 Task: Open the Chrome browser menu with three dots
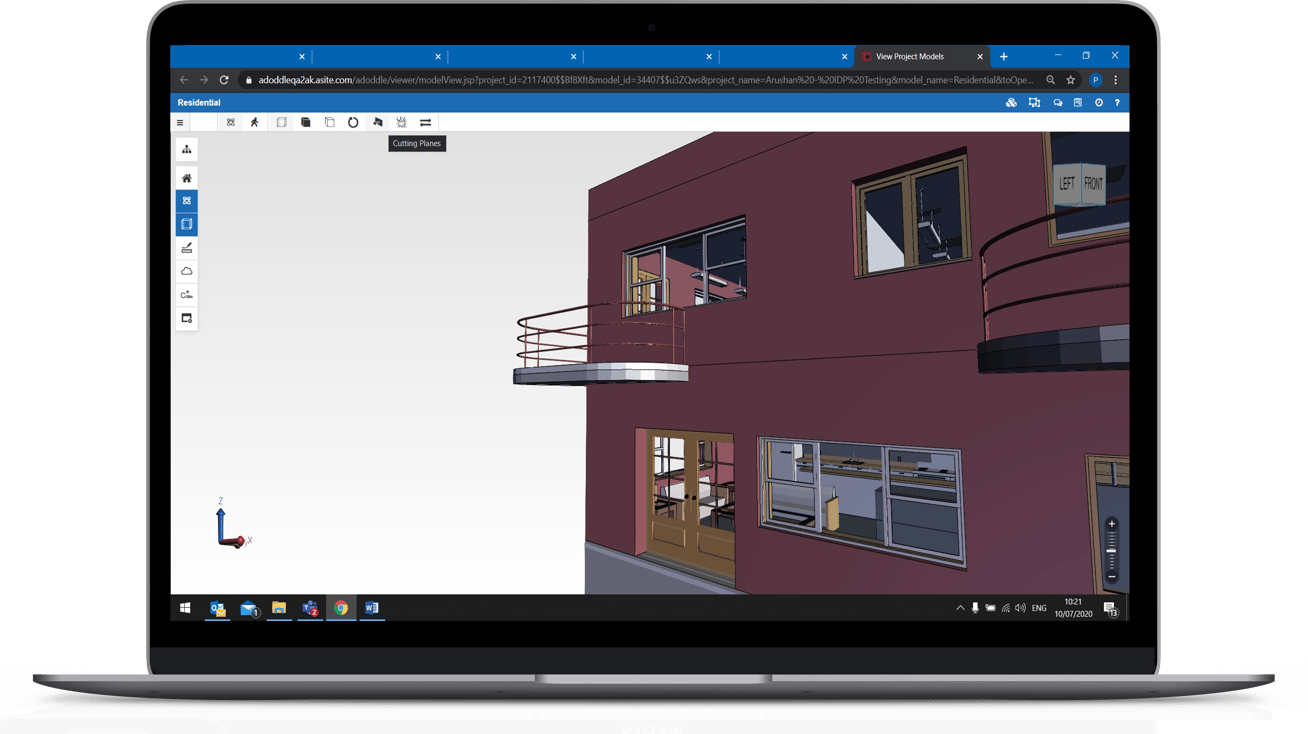(x=1117, y=78)
